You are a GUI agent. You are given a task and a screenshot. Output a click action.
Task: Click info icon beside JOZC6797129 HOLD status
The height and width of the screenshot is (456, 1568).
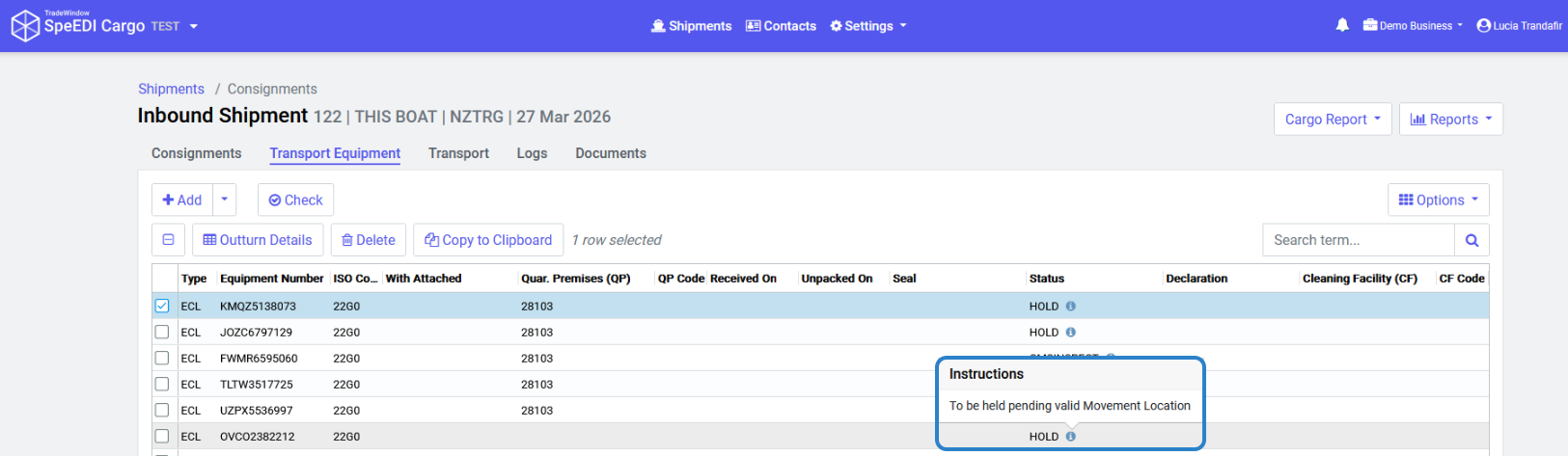pos(1071,333)
